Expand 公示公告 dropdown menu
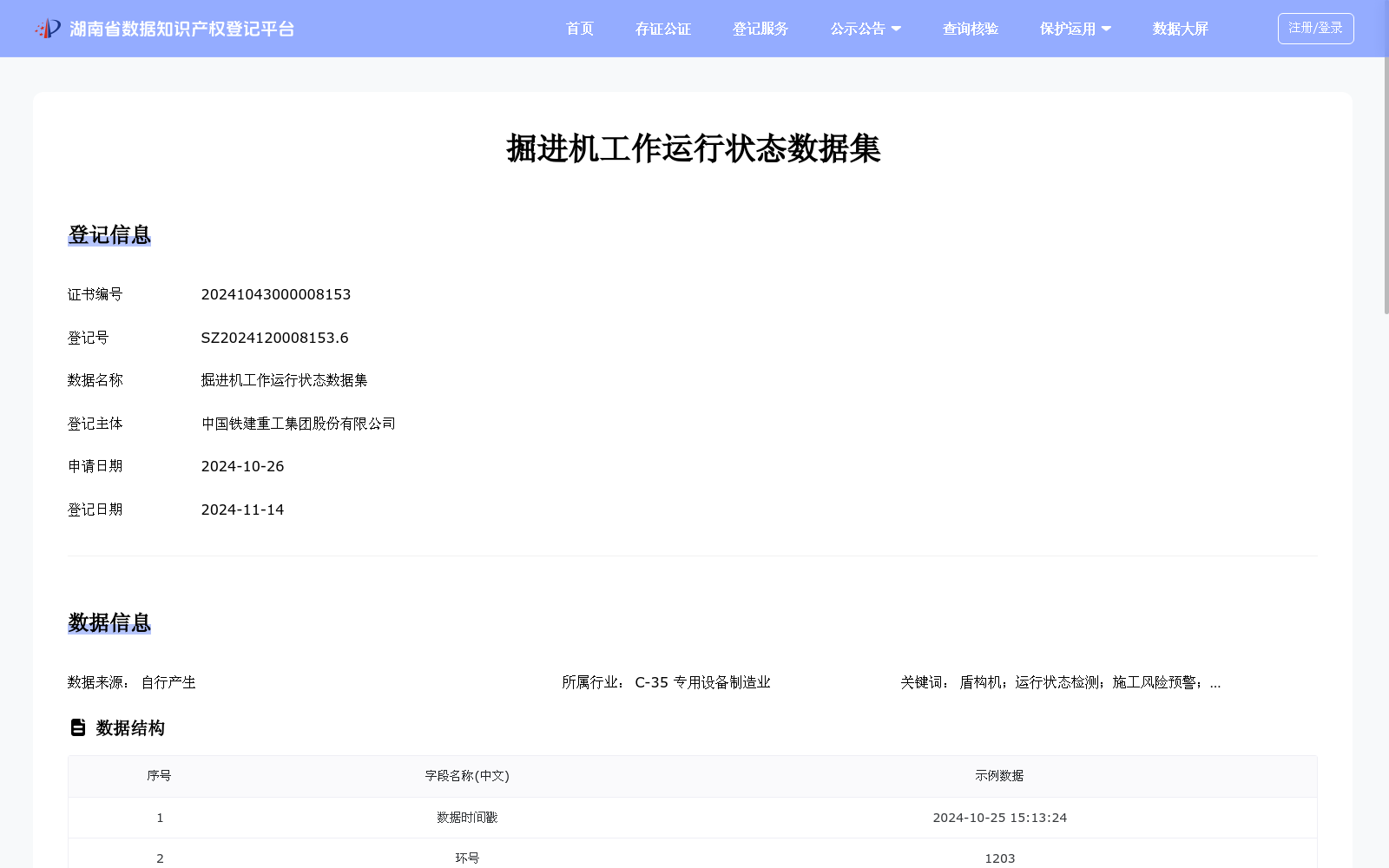This screenshot has height=868, width=1389. point(866,29)
